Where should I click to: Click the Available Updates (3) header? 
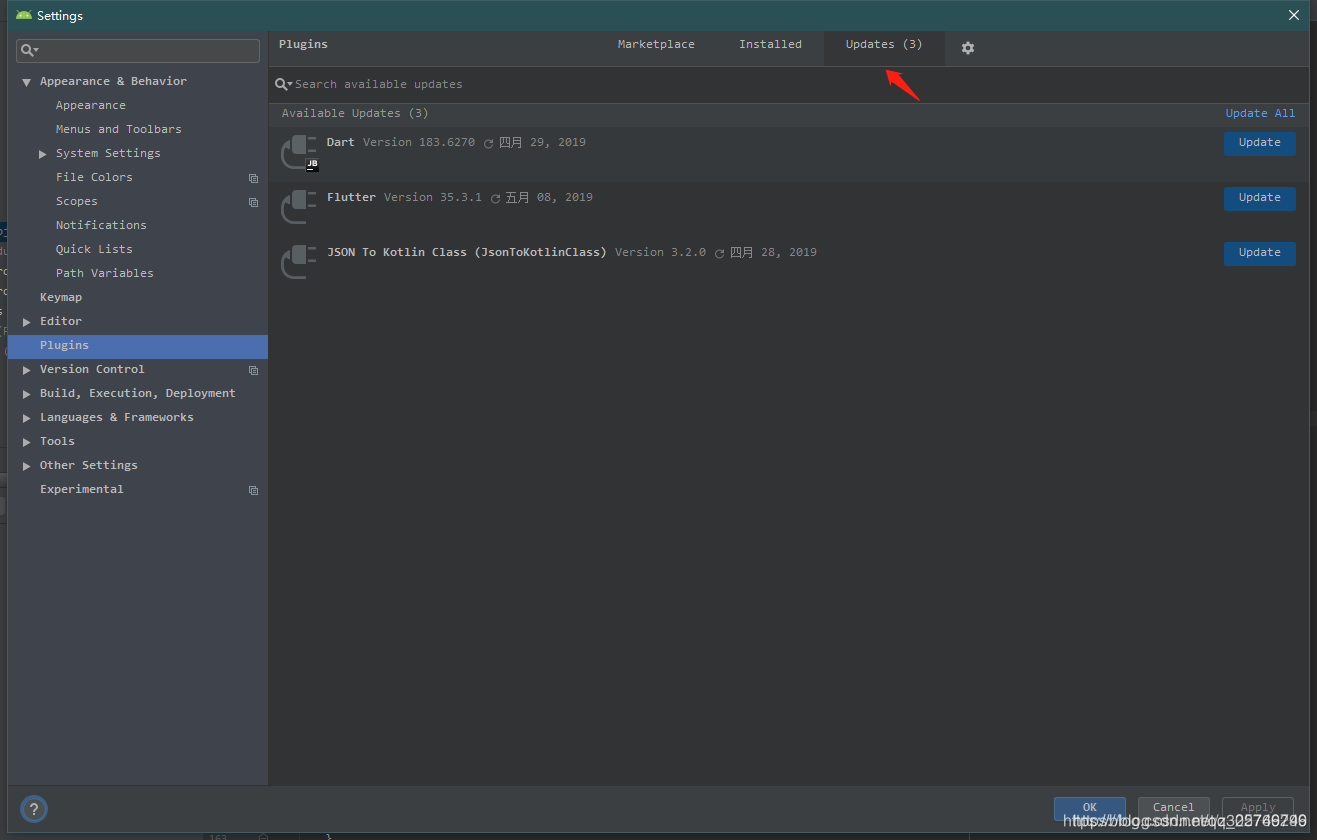[x=355, y=114]
